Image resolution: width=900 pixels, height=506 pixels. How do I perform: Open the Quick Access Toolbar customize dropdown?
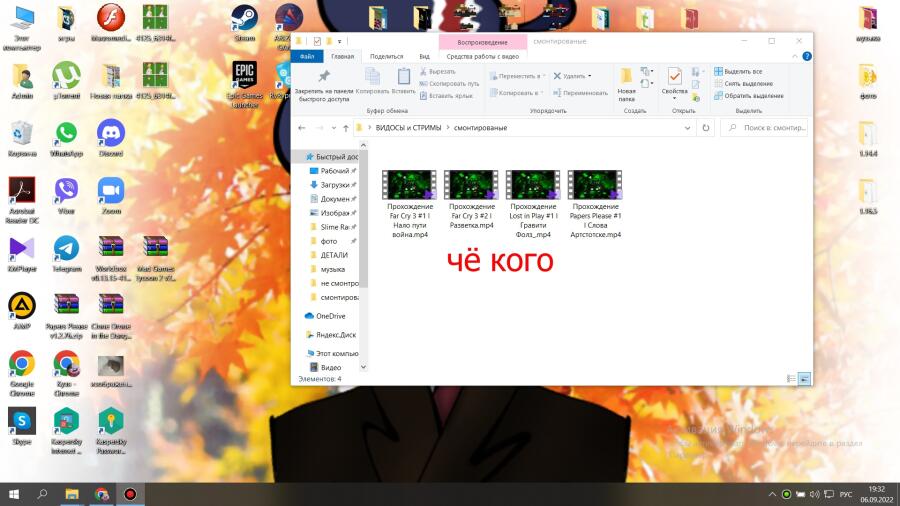339,41
